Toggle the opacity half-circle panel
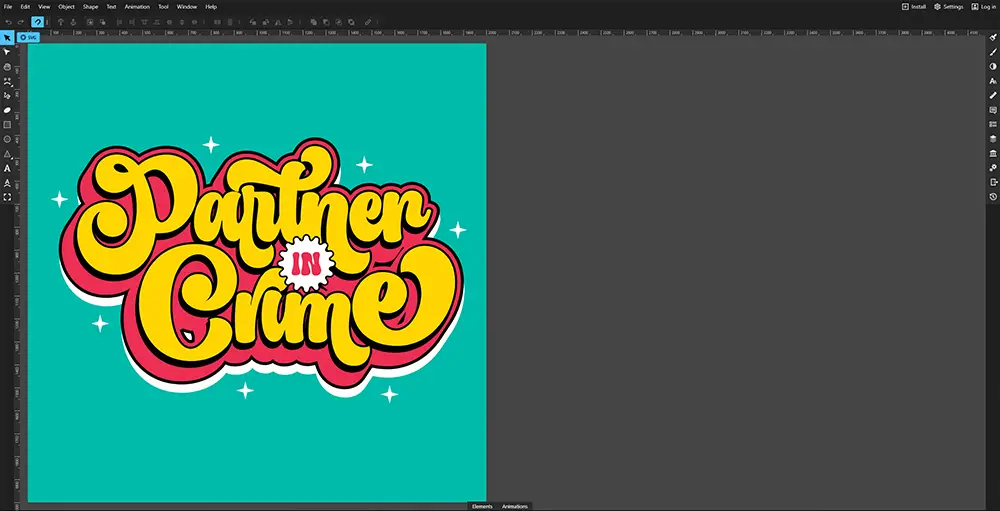The image size is (1000, 511). tap(993, 67)
